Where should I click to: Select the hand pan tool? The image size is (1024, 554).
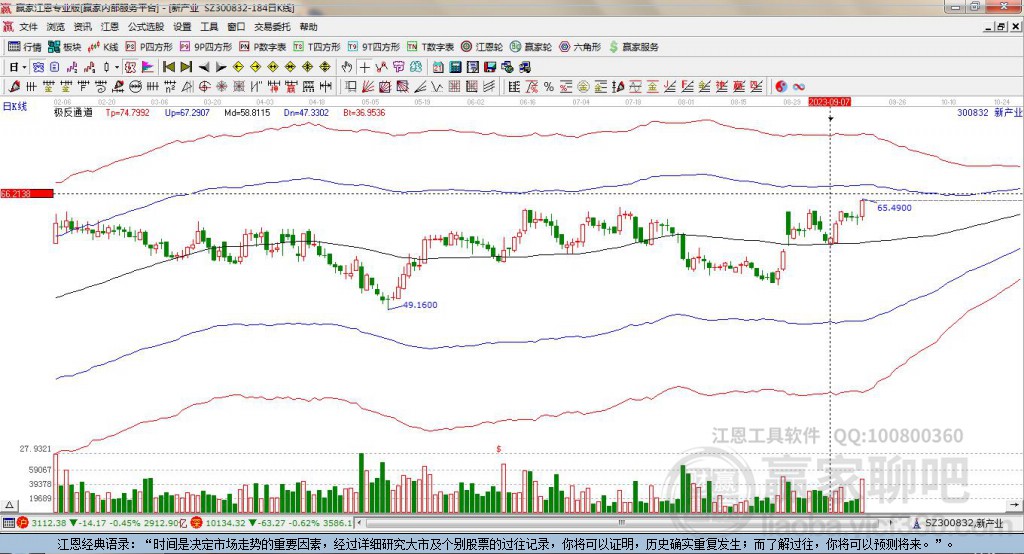347,67
